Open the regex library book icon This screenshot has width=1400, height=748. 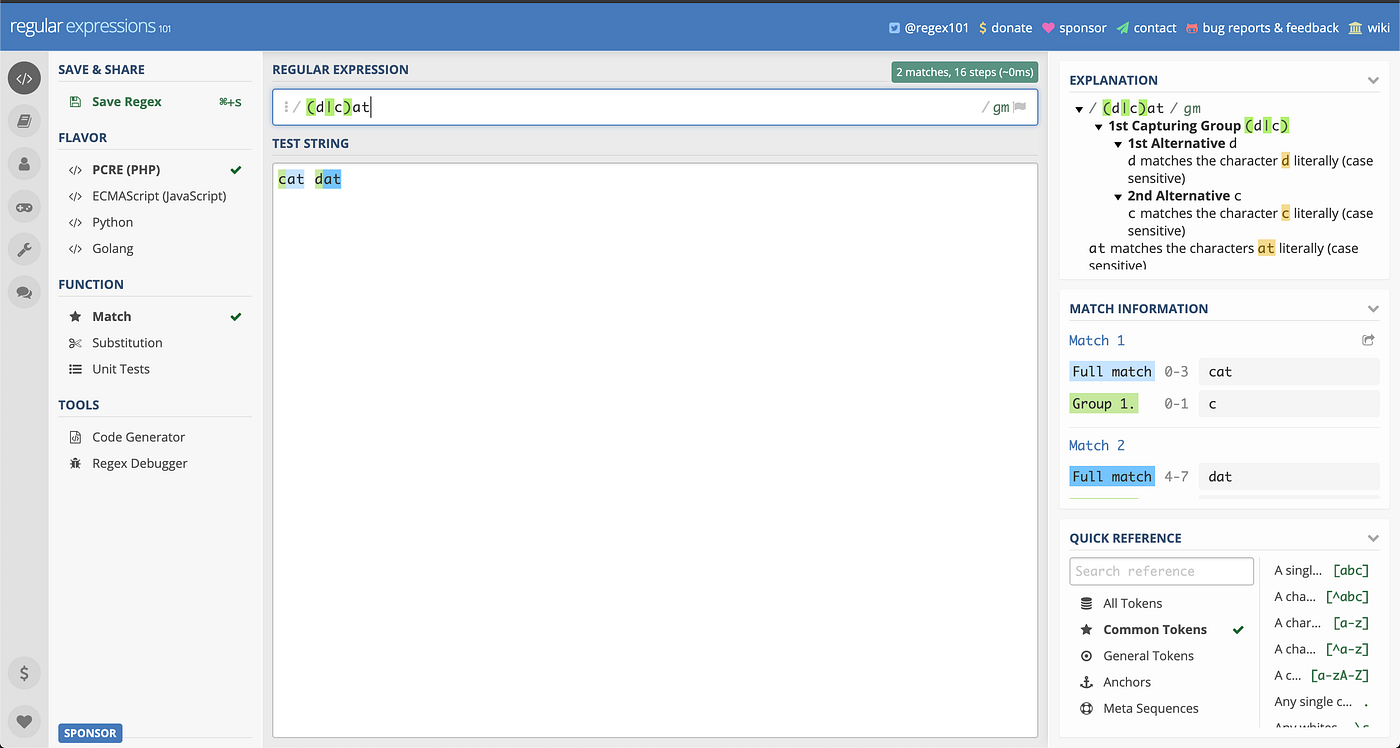point(24,121)
